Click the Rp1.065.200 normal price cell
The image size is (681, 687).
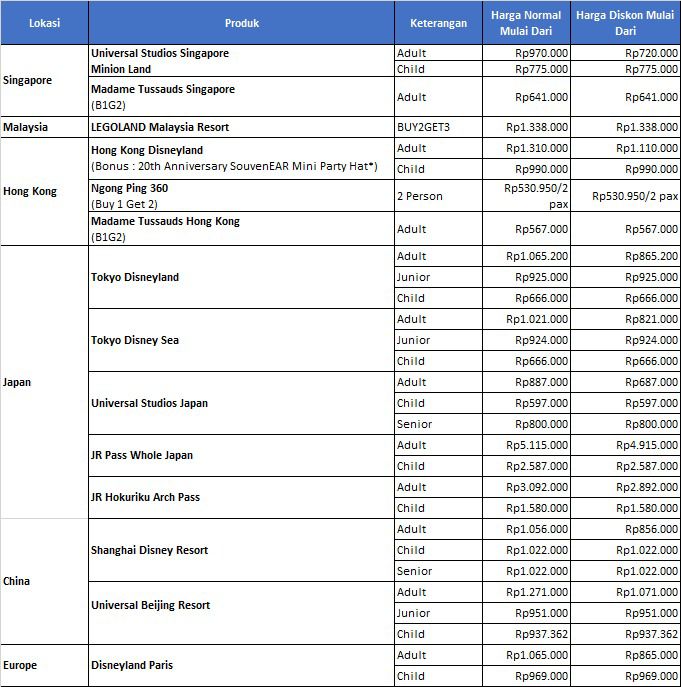[526, 256]
